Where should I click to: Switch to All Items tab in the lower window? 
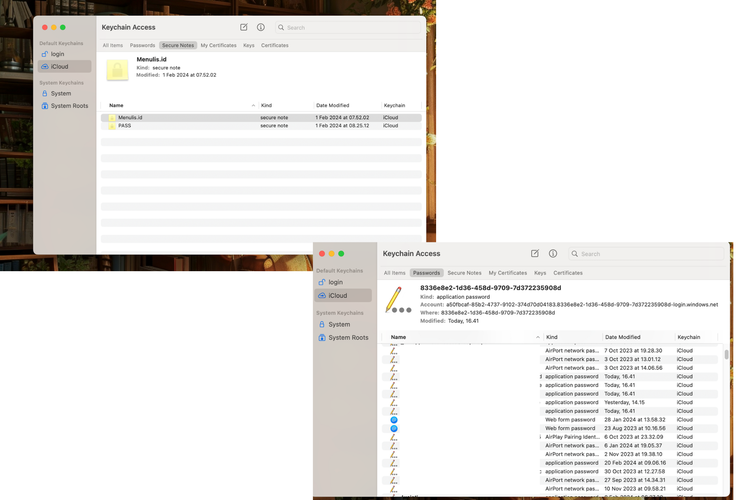(x=395, y=273)
